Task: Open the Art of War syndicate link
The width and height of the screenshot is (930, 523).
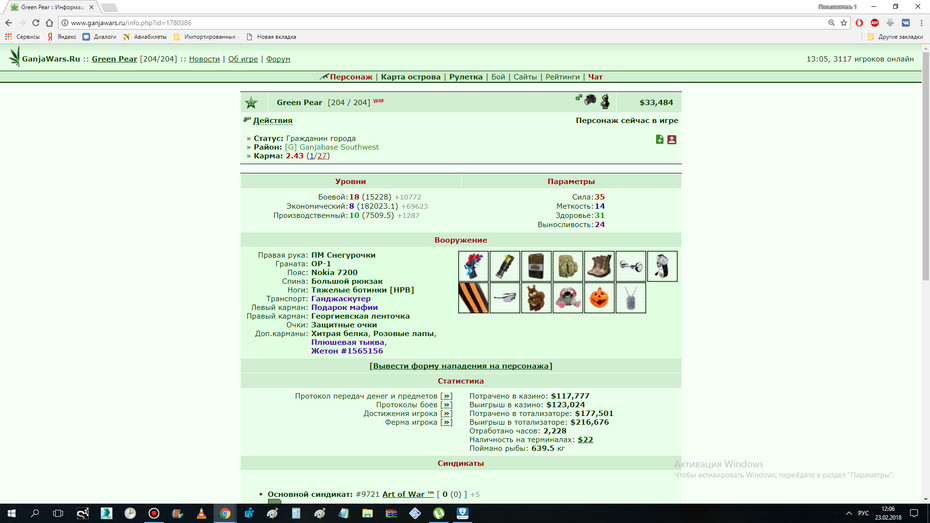Action: tap(408, 494)
